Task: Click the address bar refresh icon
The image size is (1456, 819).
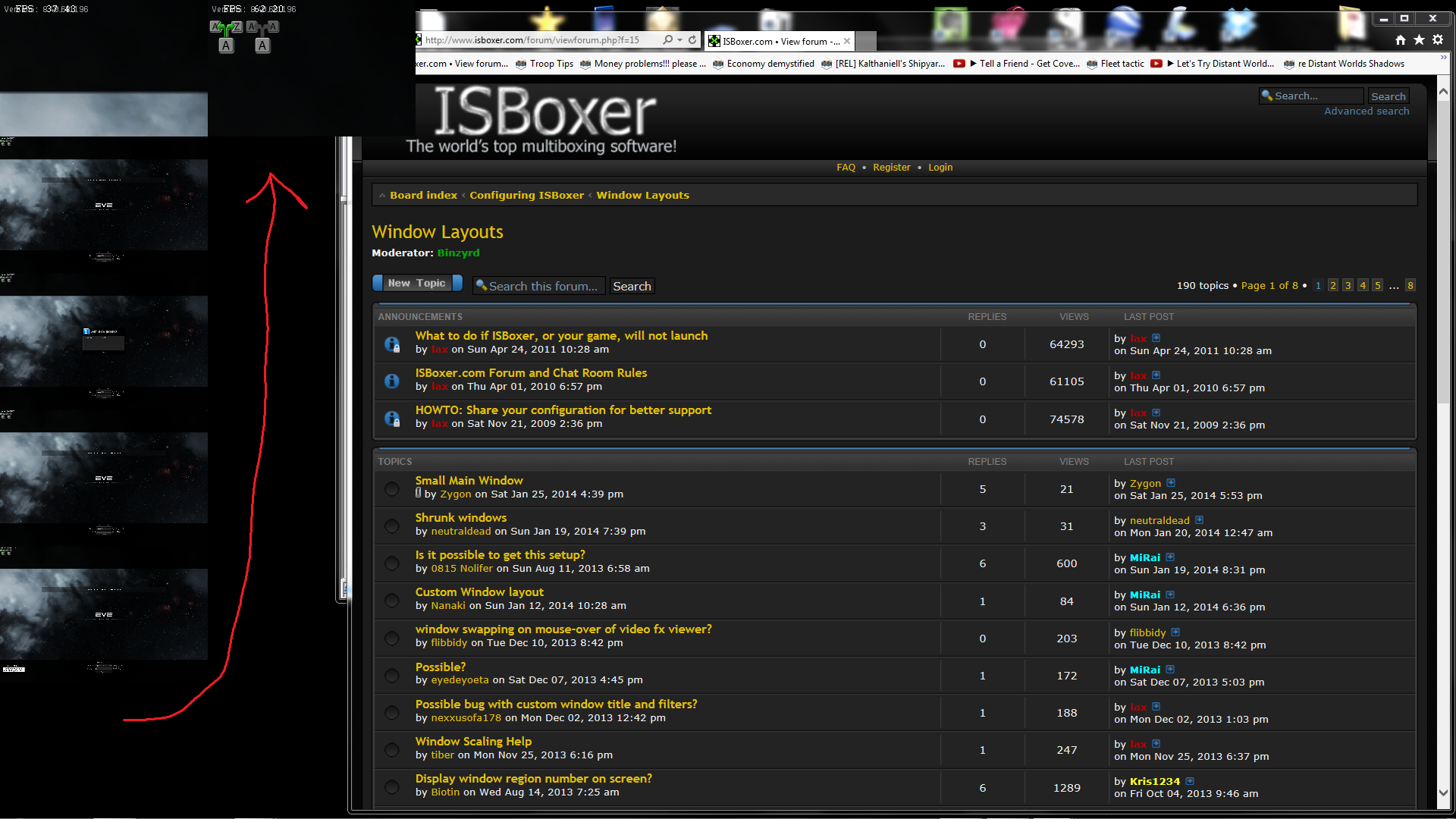Action: (692, 39)
